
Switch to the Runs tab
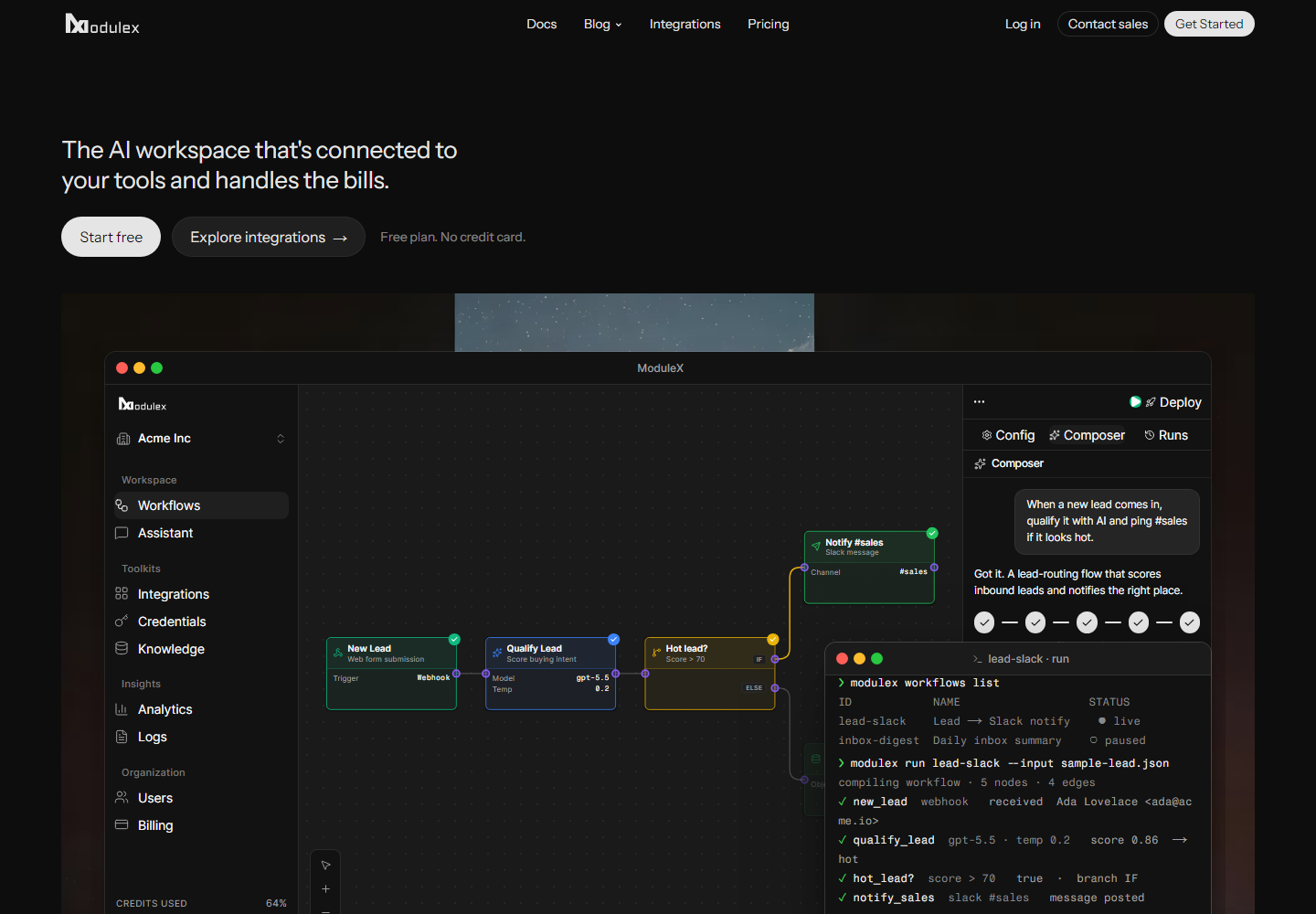[x=1166, y=435]
